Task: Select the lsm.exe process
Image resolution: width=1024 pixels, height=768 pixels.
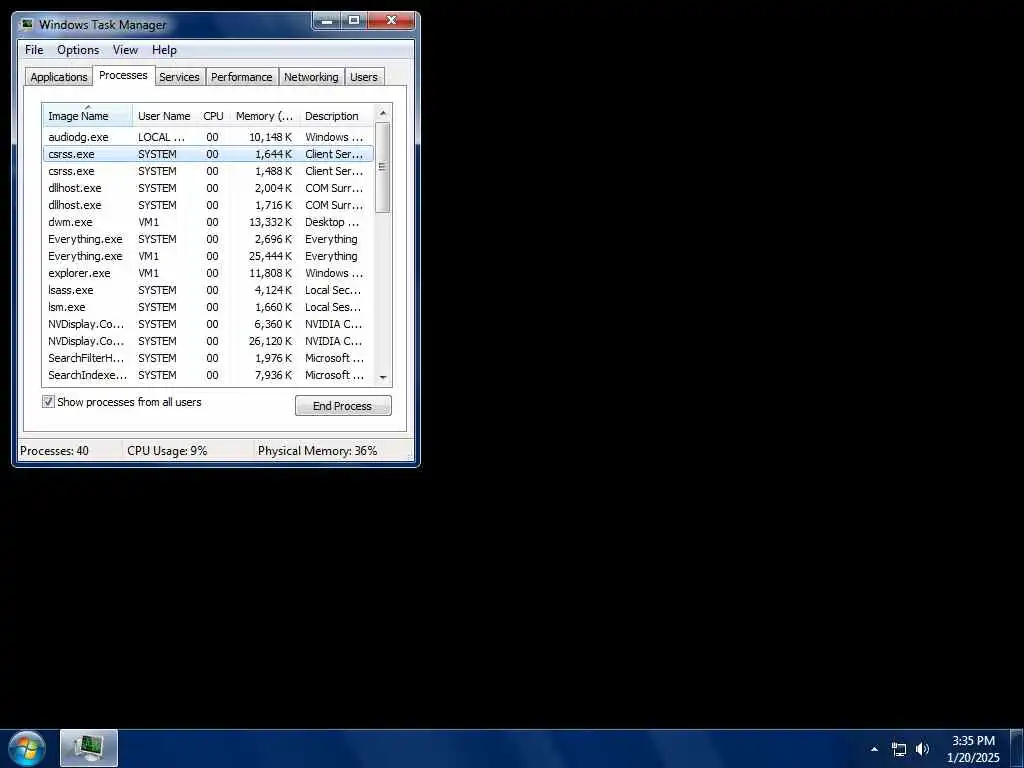Action: click(x=208, y=307)
